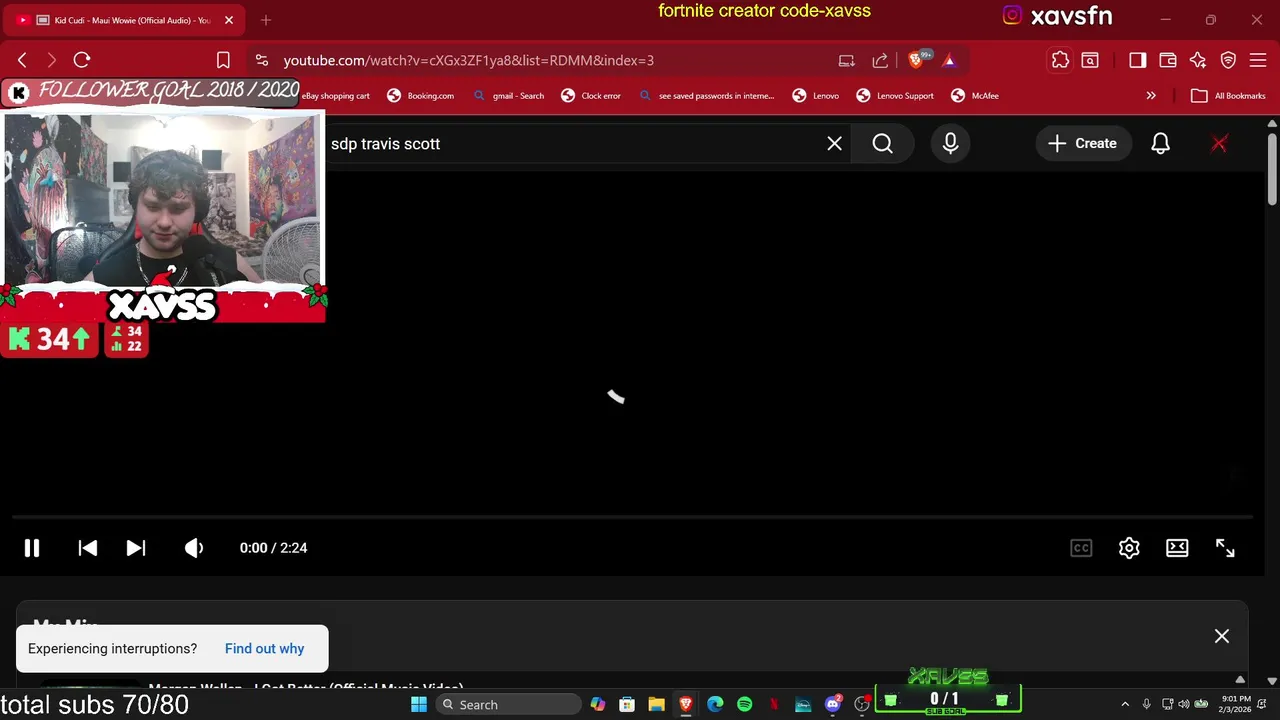Open Brave Wallet icon
Image resolution: width=1280 pixels, height=720 pixels.
[1167, 60]
